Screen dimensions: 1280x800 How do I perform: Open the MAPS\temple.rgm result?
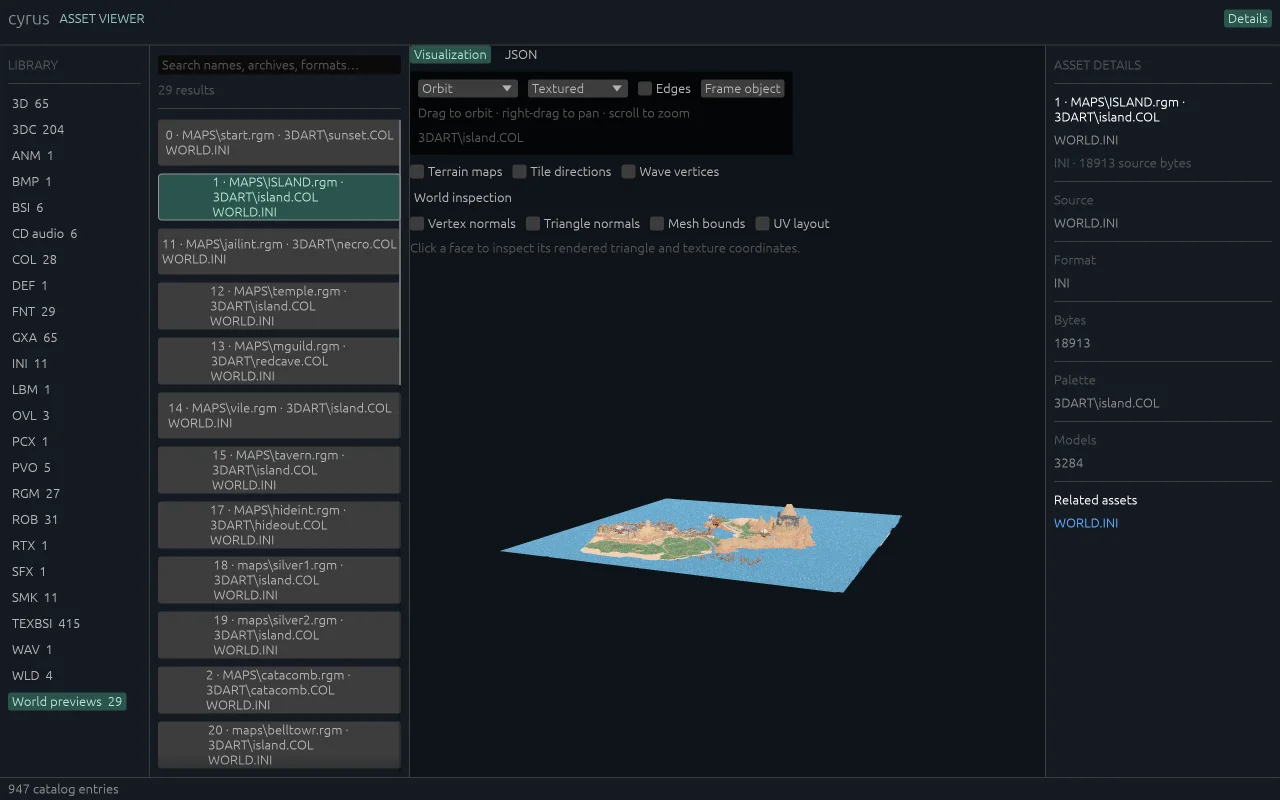tap(279, 306)
